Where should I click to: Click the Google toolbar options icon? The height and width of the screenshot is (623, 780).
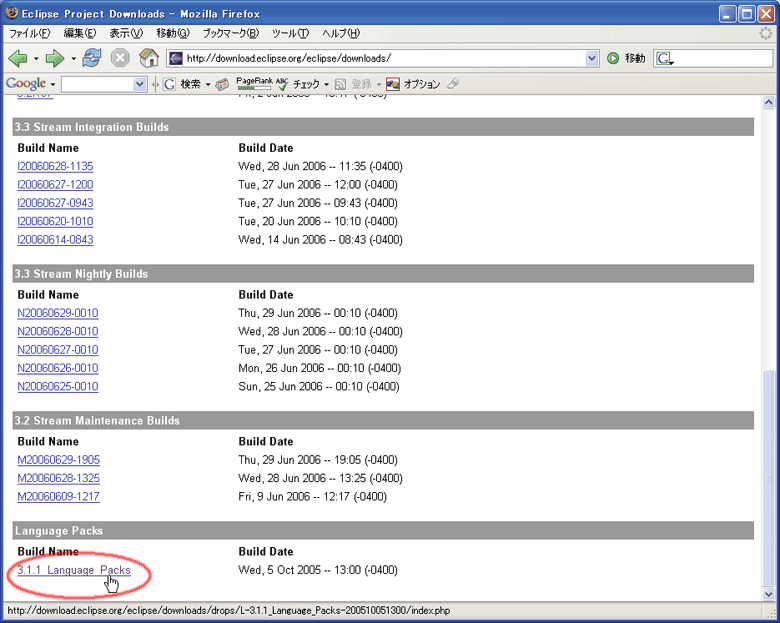[x=392, y=84]
